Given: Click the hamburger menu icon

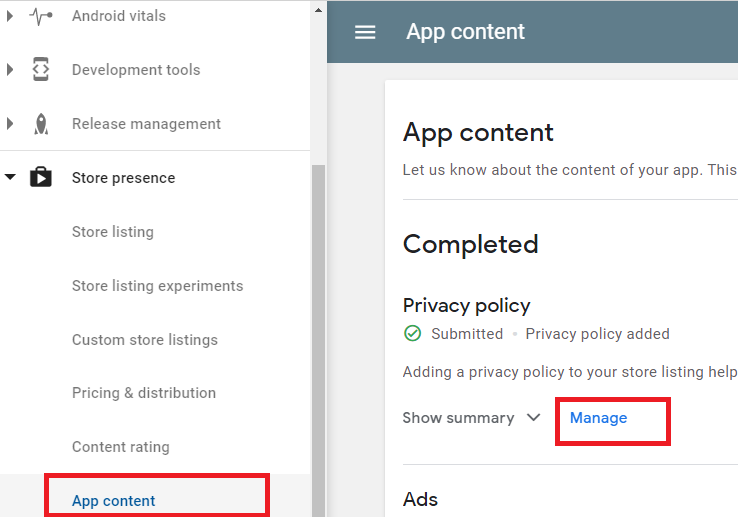Looking at the screenshot, I should pyautogui.click(x=365, y=32).
